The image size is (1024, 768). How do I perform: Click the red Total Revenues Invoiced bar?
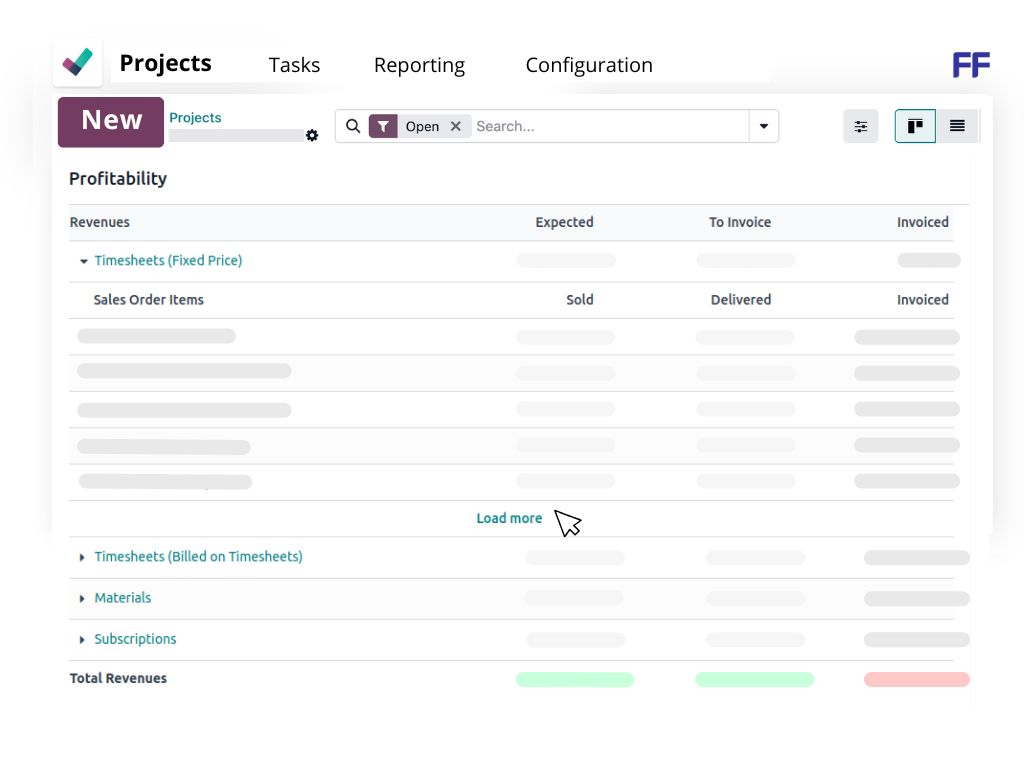coord(916,680)
